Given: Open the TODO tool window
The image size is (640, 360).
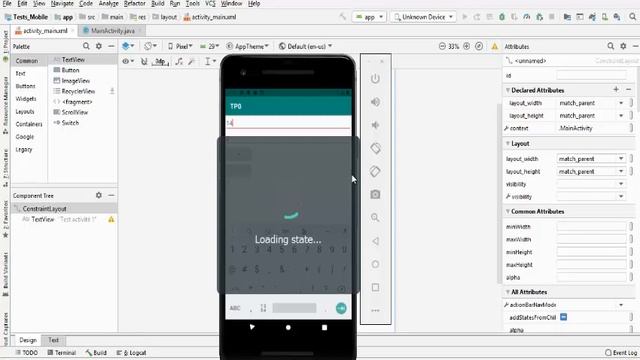Looking at the screenshot, I should (x=27, y=353).
